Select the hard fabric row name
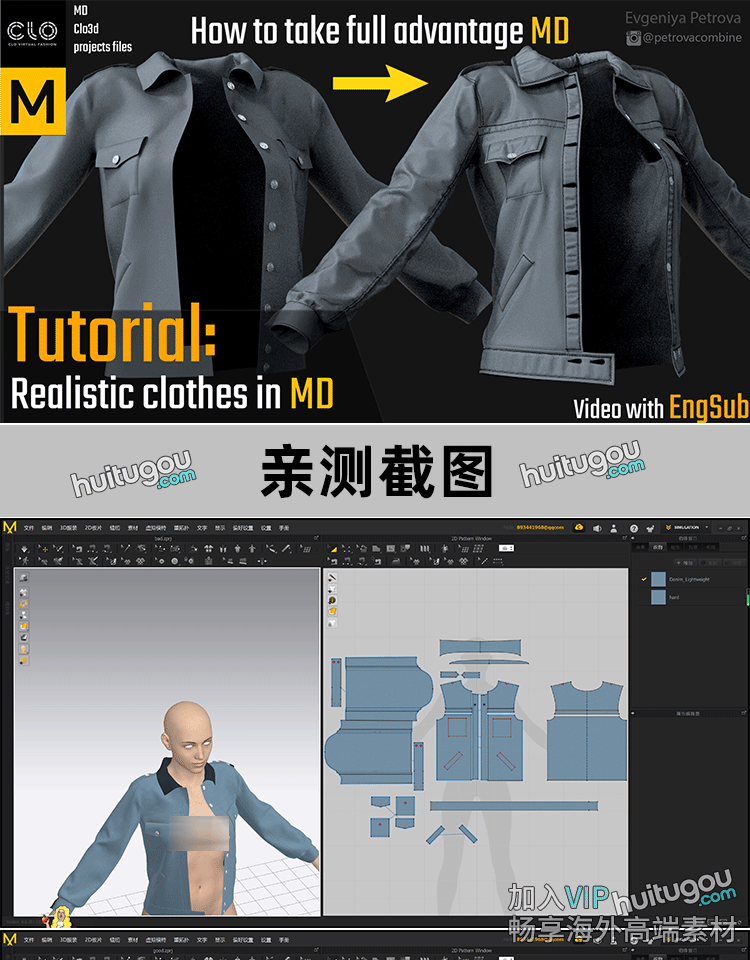 pos(674,597)
